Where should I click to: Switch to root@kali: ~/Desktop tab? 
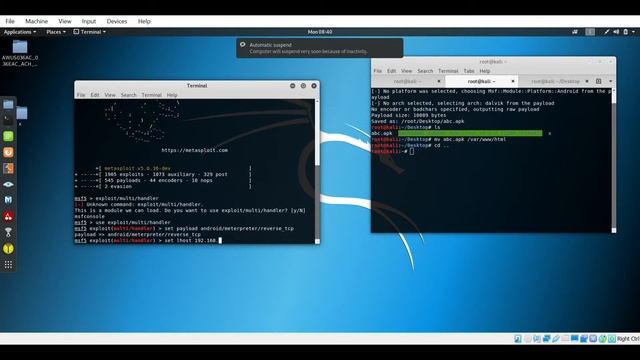pos(555,81)
